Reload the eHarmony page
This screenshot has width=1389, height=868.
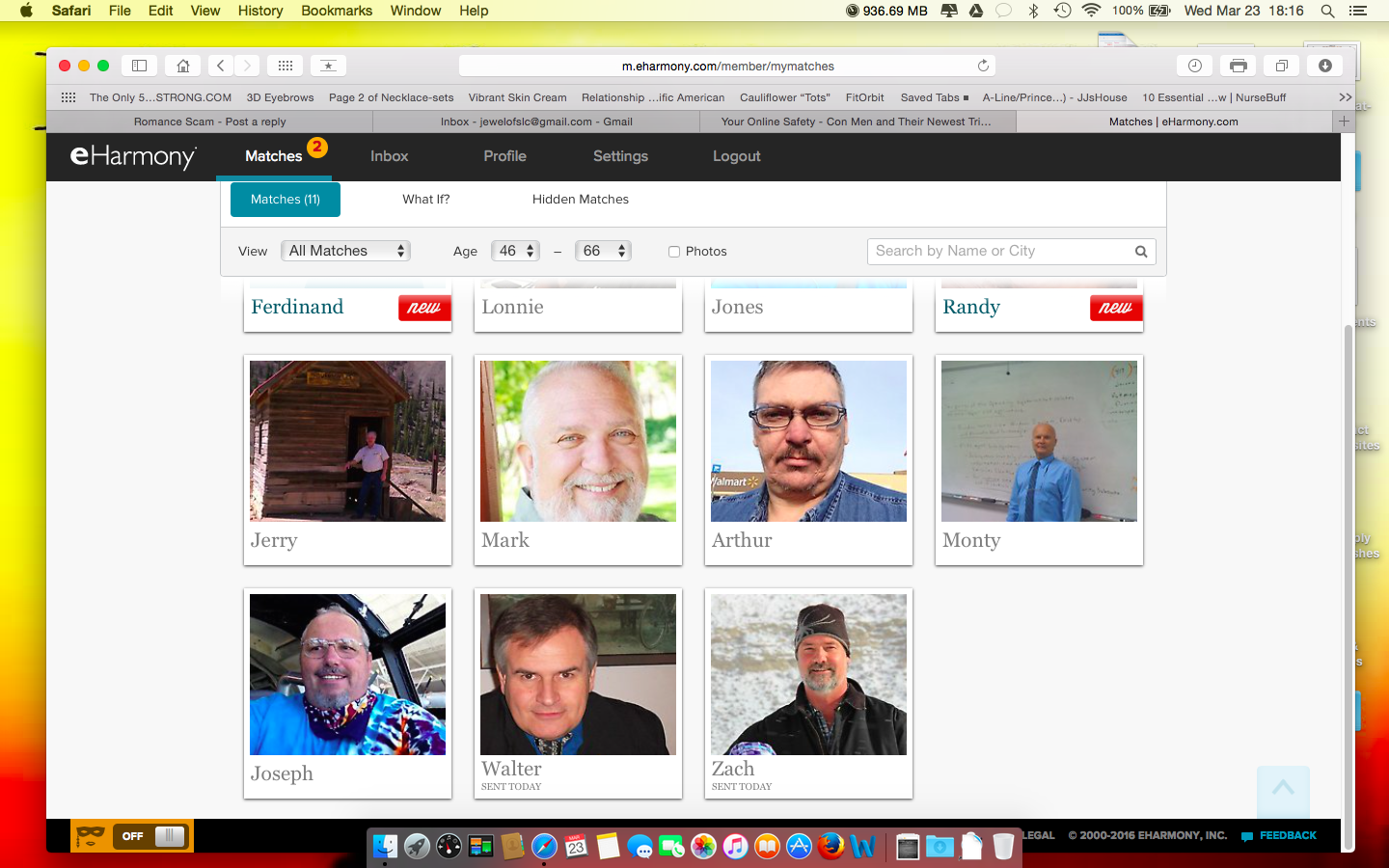(x=983, y=66)
